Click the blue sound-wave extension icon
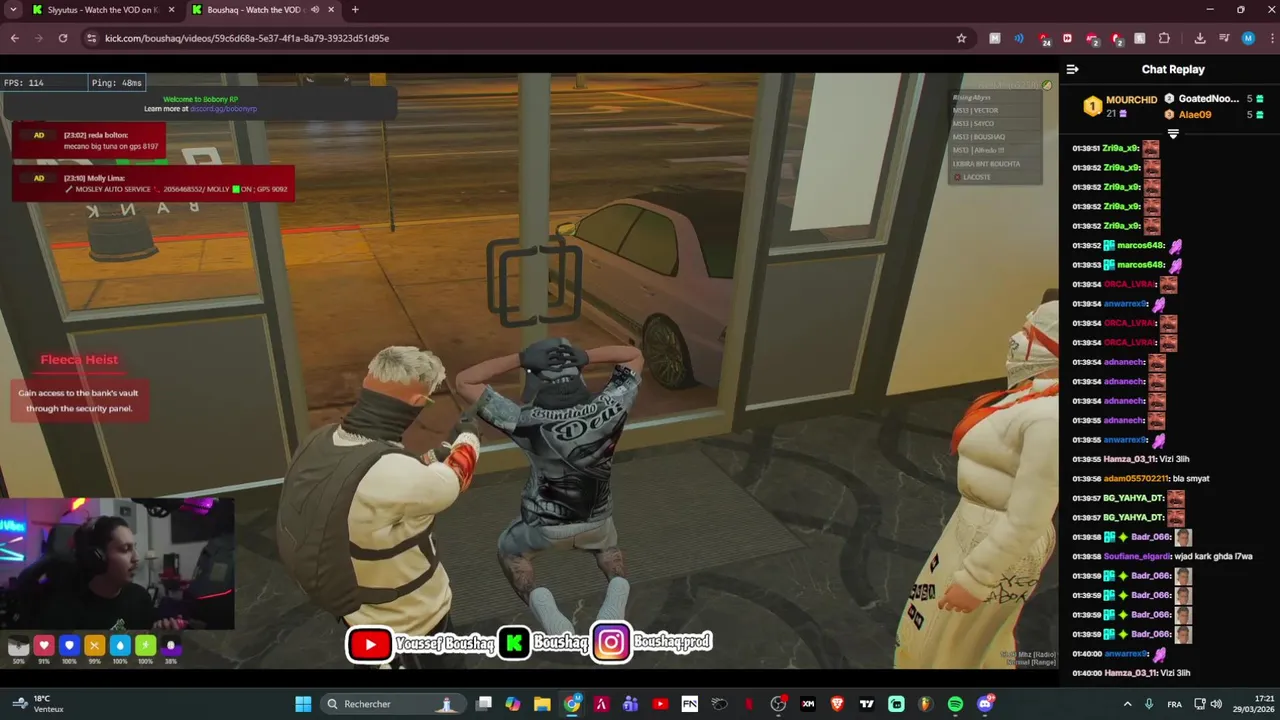The width and height of the screenshot is (1280, 720). (1019, 38)
